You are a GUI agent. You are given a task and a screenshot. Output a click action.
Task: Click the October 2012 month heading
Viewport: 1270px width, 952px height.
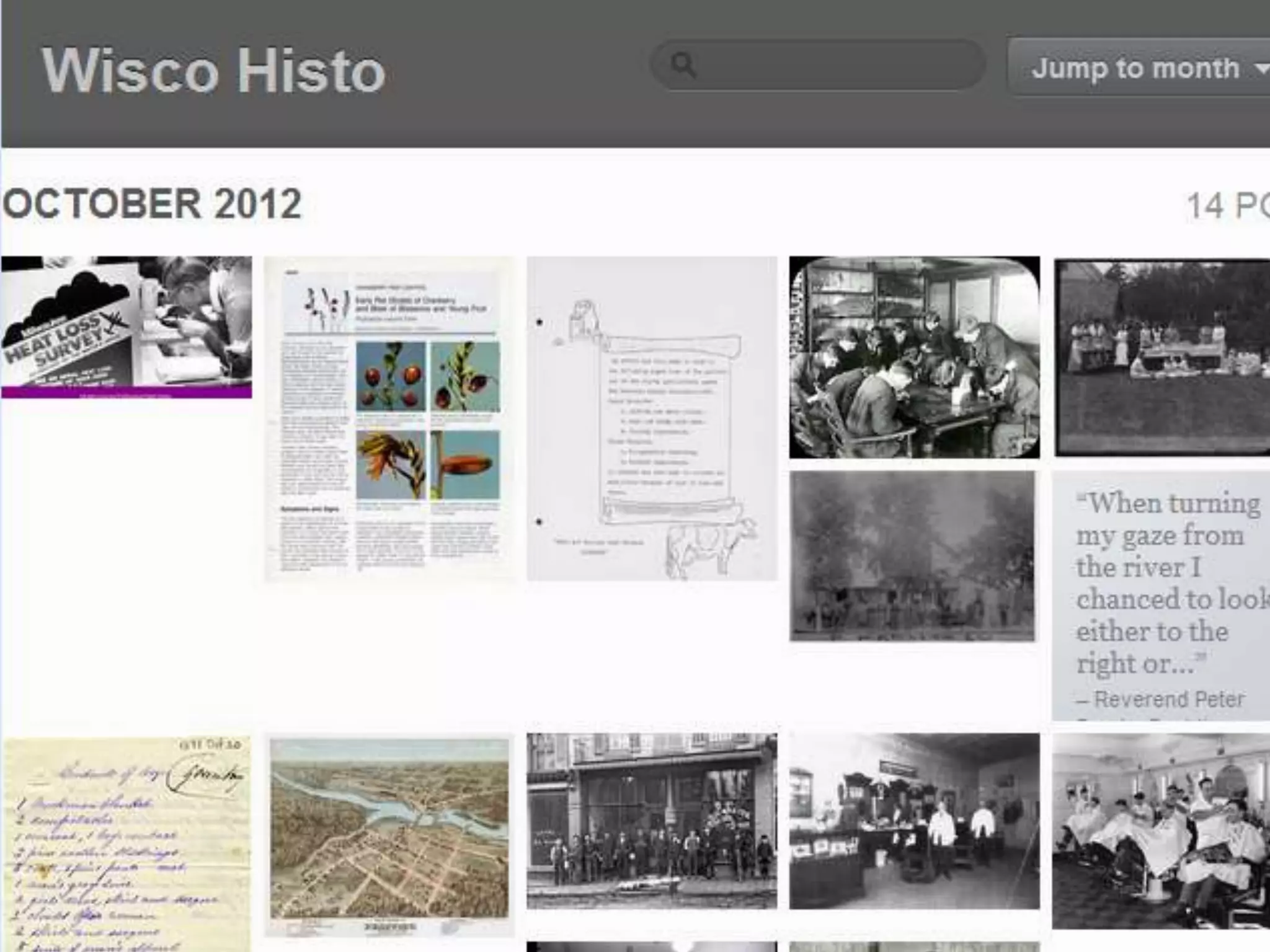[x=153, y=204]
